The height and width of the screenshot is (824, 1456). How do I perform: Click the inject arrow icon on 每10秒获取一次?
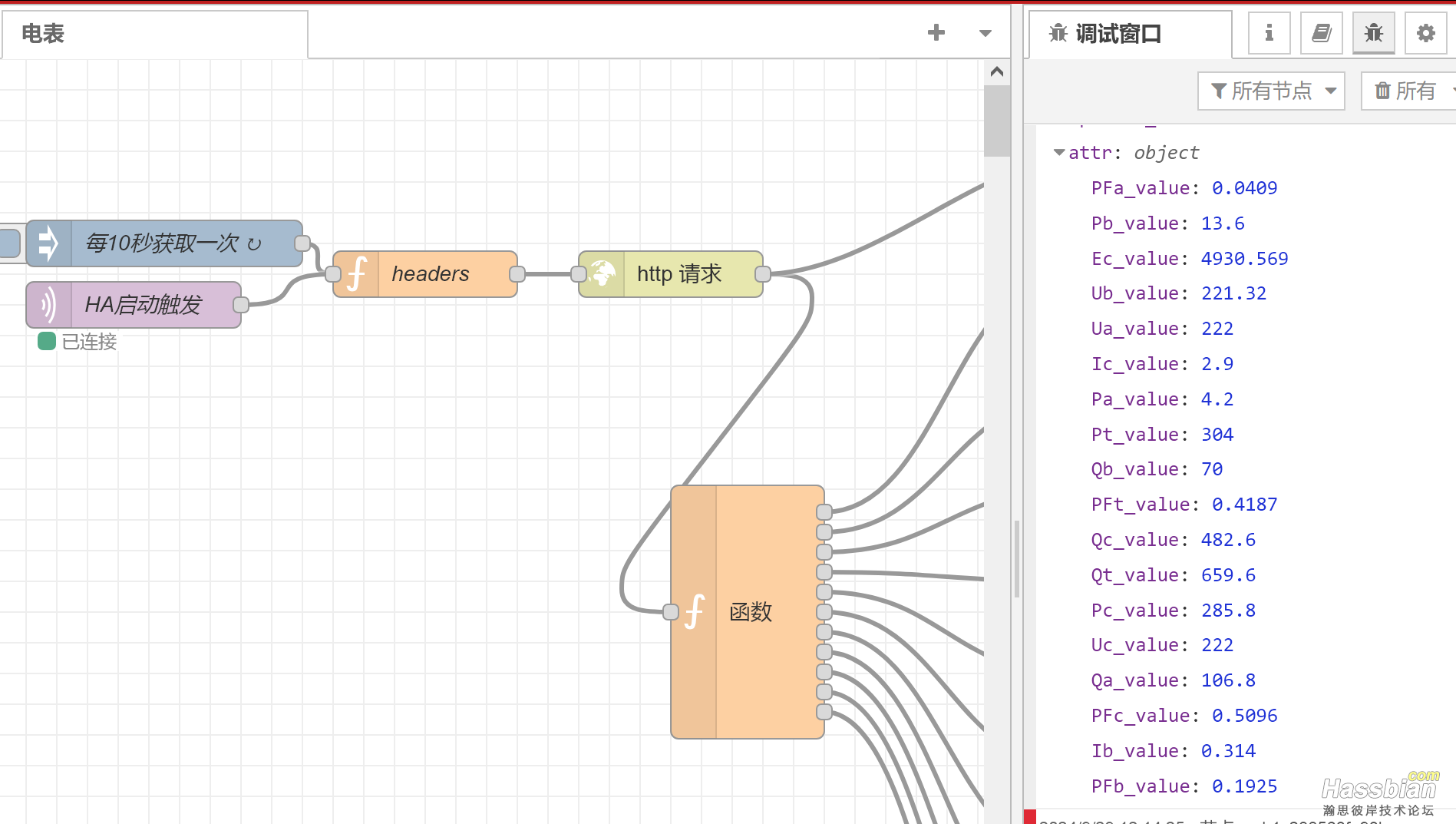coord(49,243)
